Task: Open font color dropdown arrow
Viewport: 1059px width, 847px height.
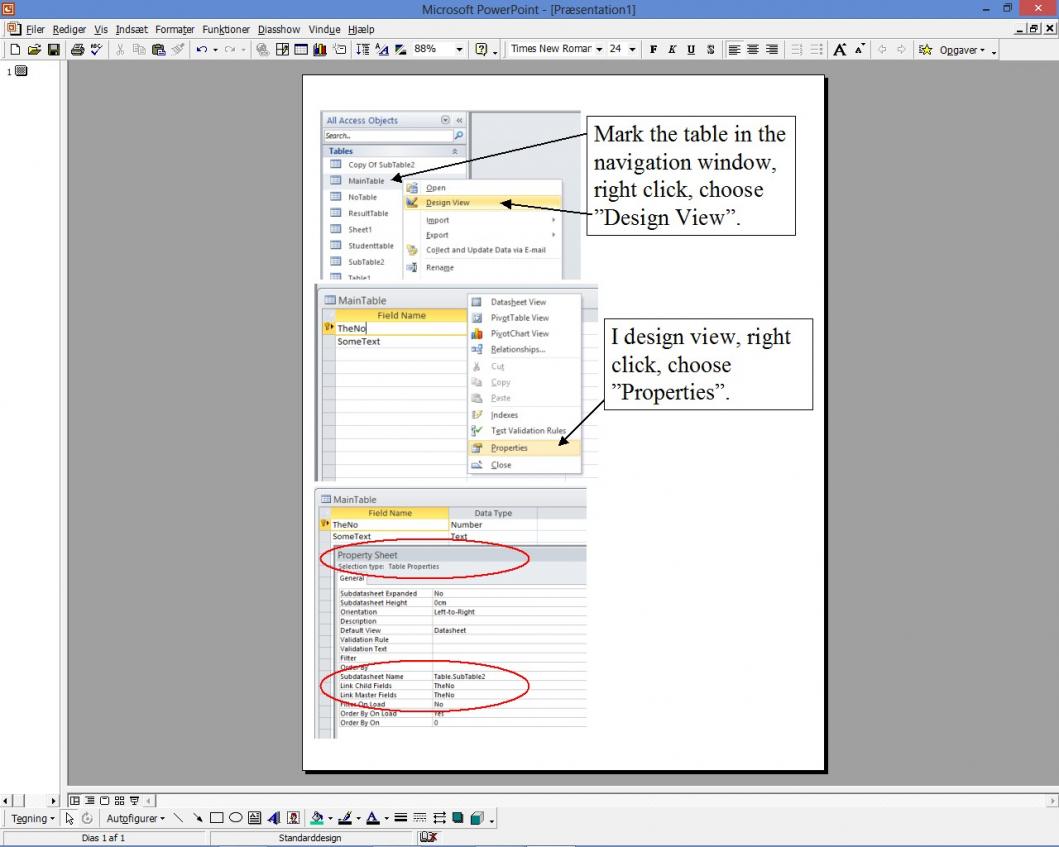Action: tap(386, 818)
